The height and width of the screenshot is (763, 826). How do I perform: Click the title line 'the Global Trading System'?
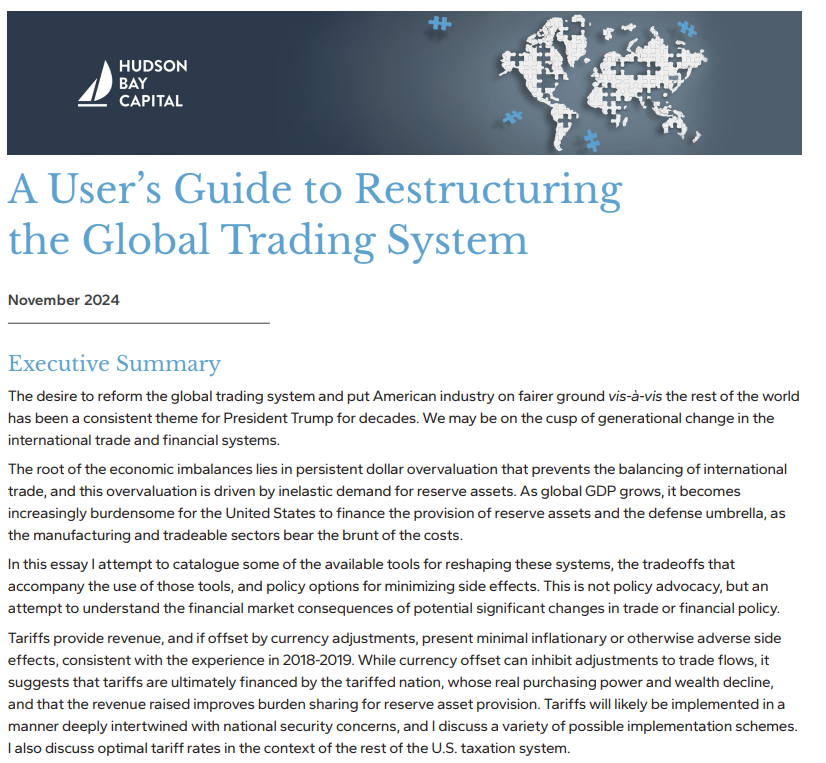267,239
